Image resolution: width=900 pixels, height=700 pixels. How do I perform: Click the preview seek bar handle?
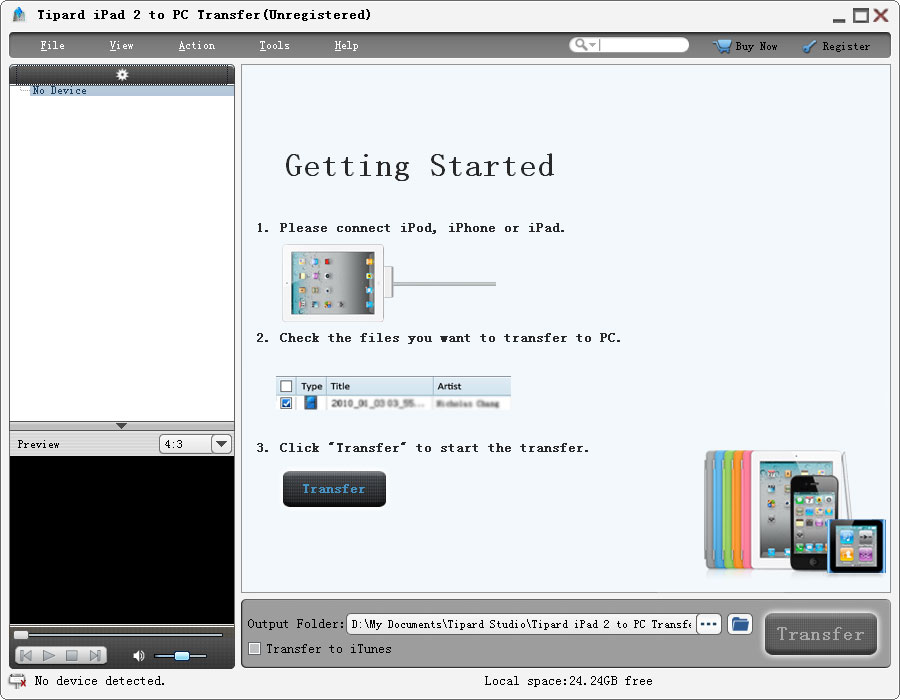(21, 635)
